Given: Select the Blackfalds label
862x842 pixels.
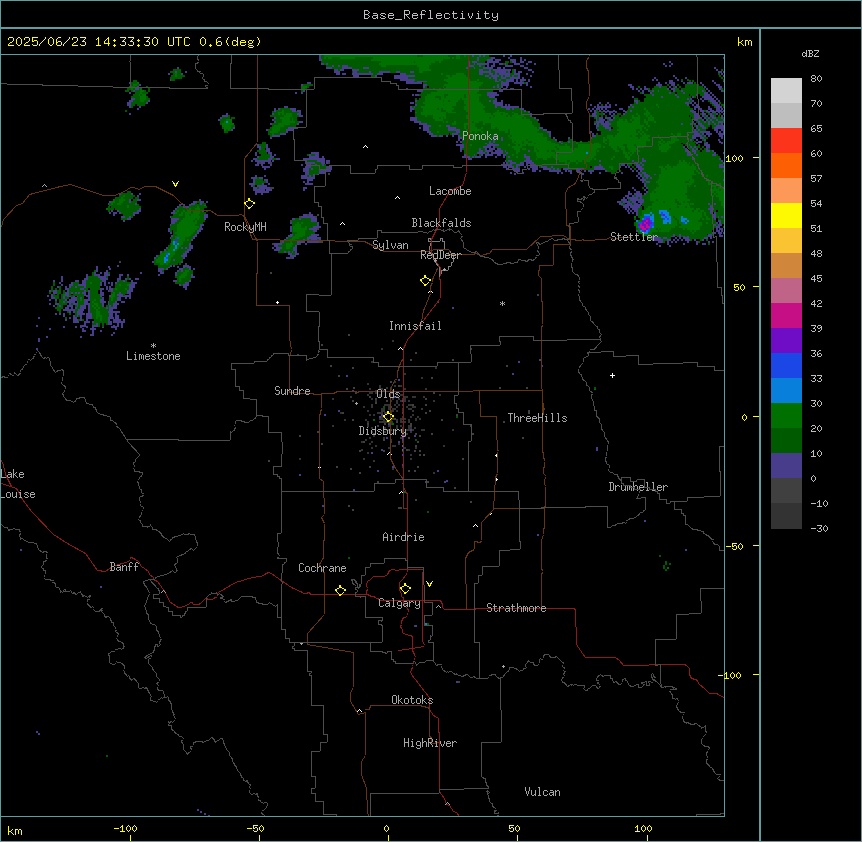Looking at the screenshot, I should (441, 223).
